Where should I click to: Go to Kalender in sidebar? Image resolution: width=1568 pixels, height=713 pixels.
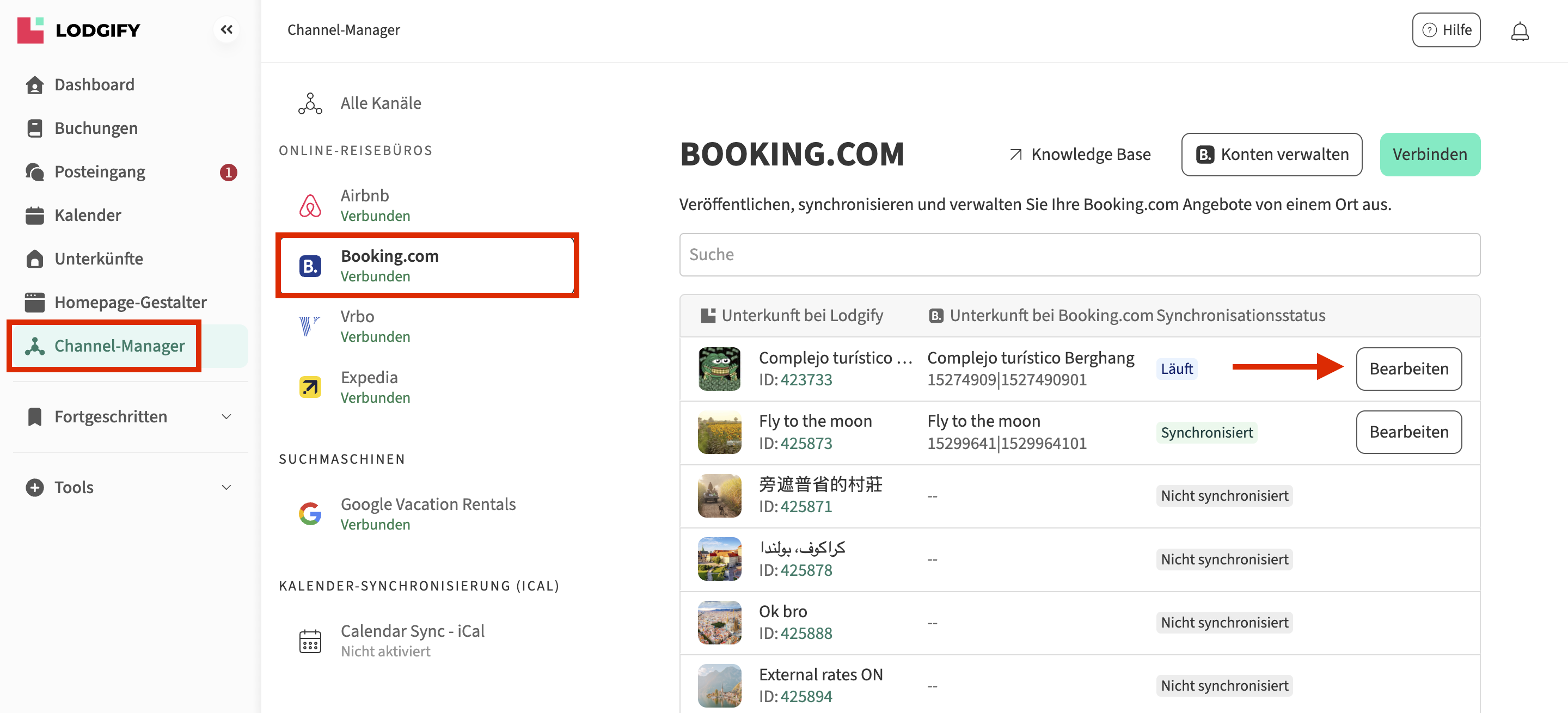[x=88, y=216]
